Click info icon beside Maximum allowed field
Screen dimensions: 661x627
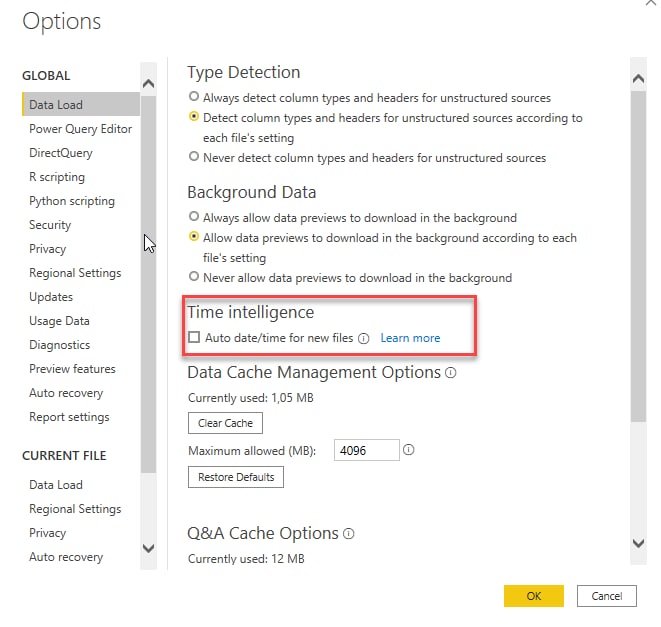click(x=408, y=450)
